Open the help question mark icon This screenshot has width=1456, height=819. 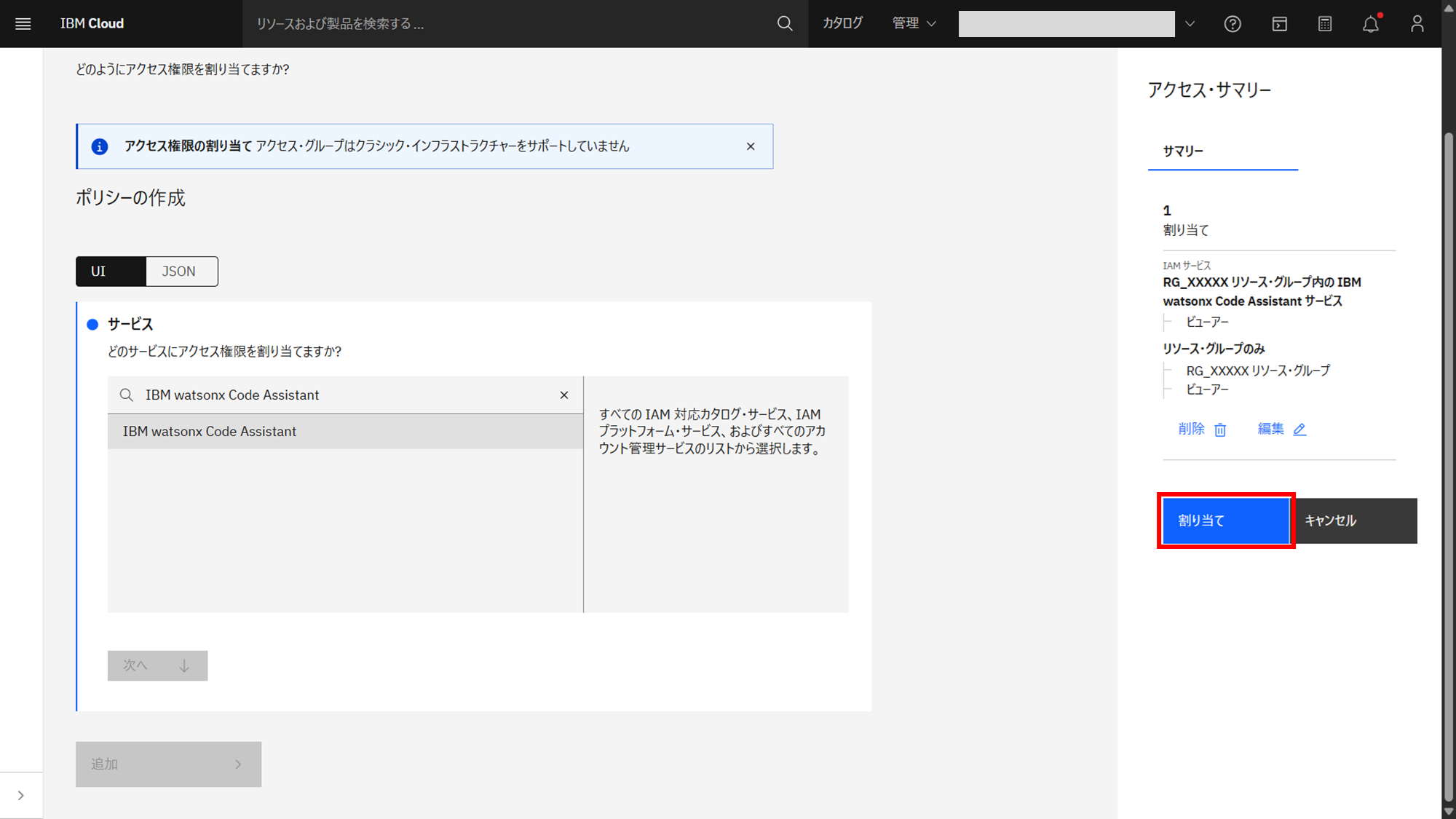click(x=1232, y=24)
